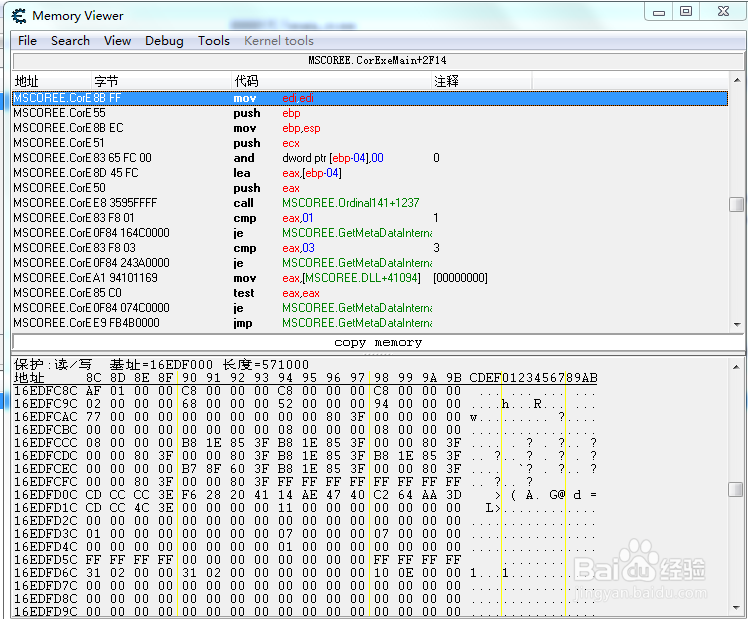Image resolution: width=748 pixels, height=619 pixels.
Task: Click byte AF in row 16EDFC8C
Action: [94, 391]
